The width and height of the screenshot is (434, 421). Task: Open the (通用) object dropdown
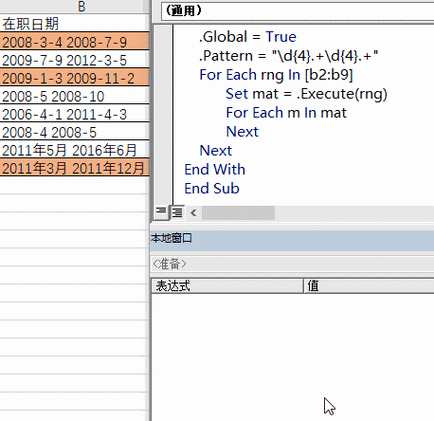(x=297, y=11)
